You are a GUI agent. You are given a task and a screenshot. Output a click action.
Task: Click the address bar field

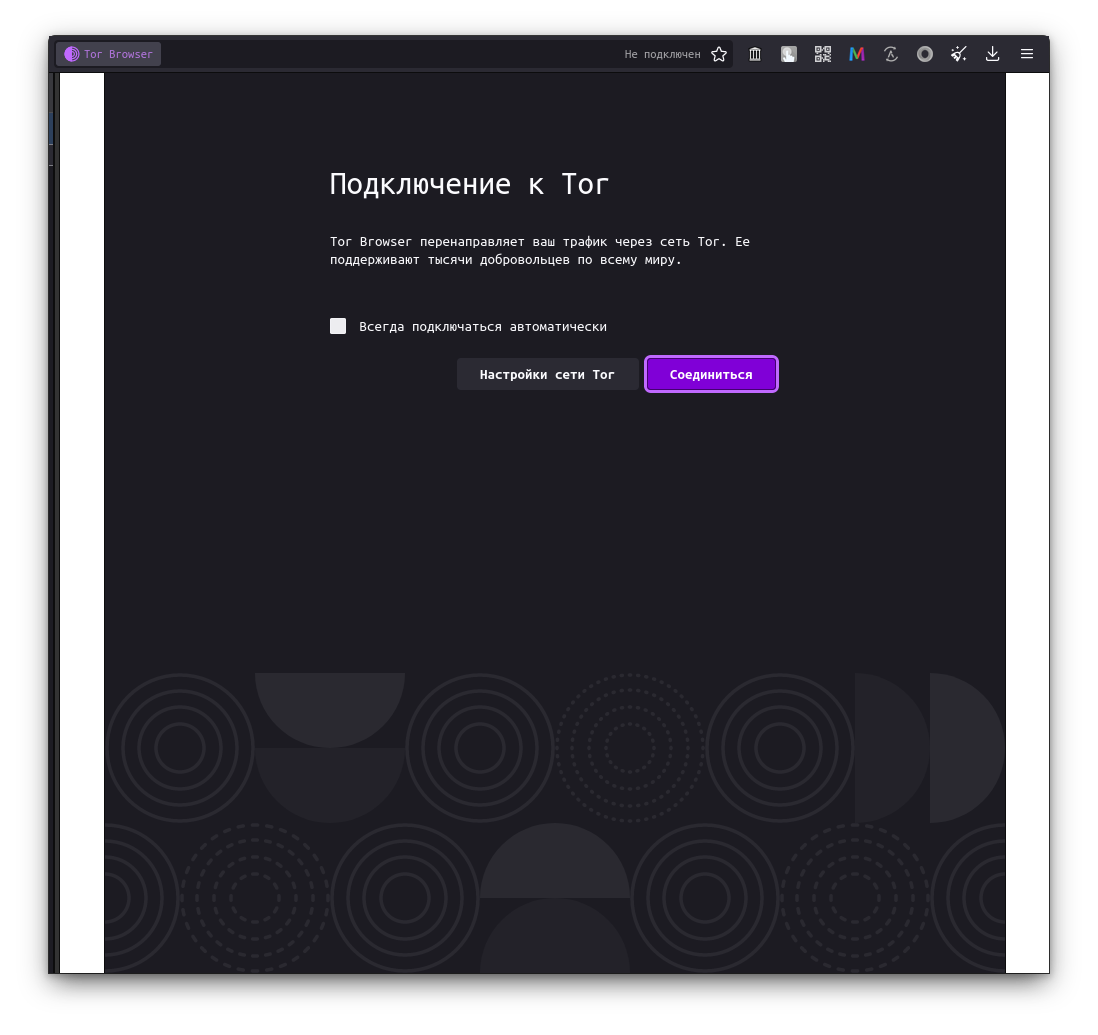(x=394, y=55)
